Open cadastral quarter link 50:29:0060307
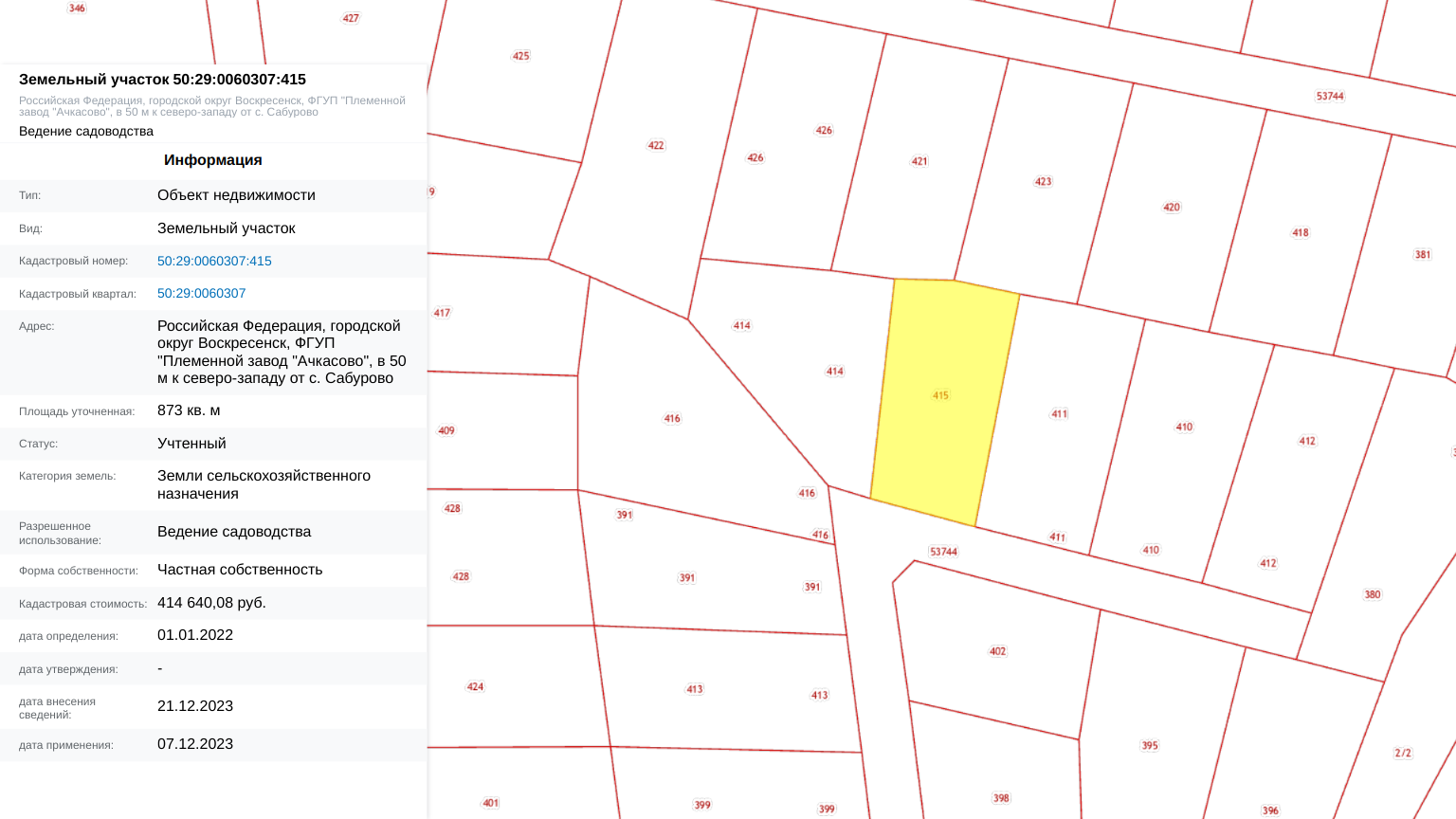This screenshot has width=1456, height=819. (201, 294)
